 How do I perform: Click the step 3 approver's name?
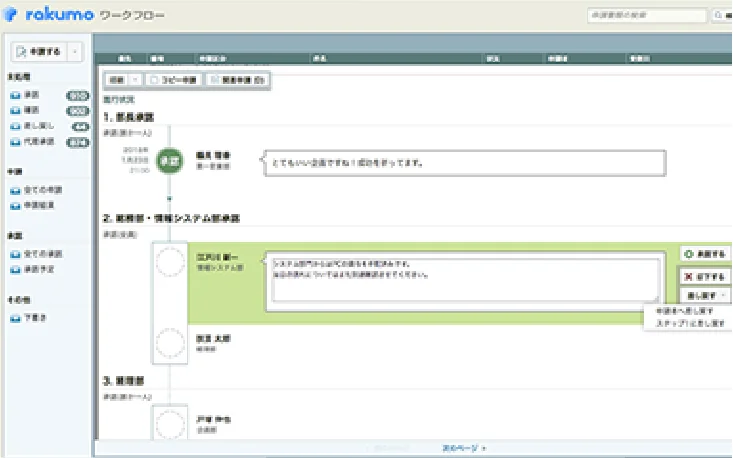pyautogui.click(x=213, y=420)
